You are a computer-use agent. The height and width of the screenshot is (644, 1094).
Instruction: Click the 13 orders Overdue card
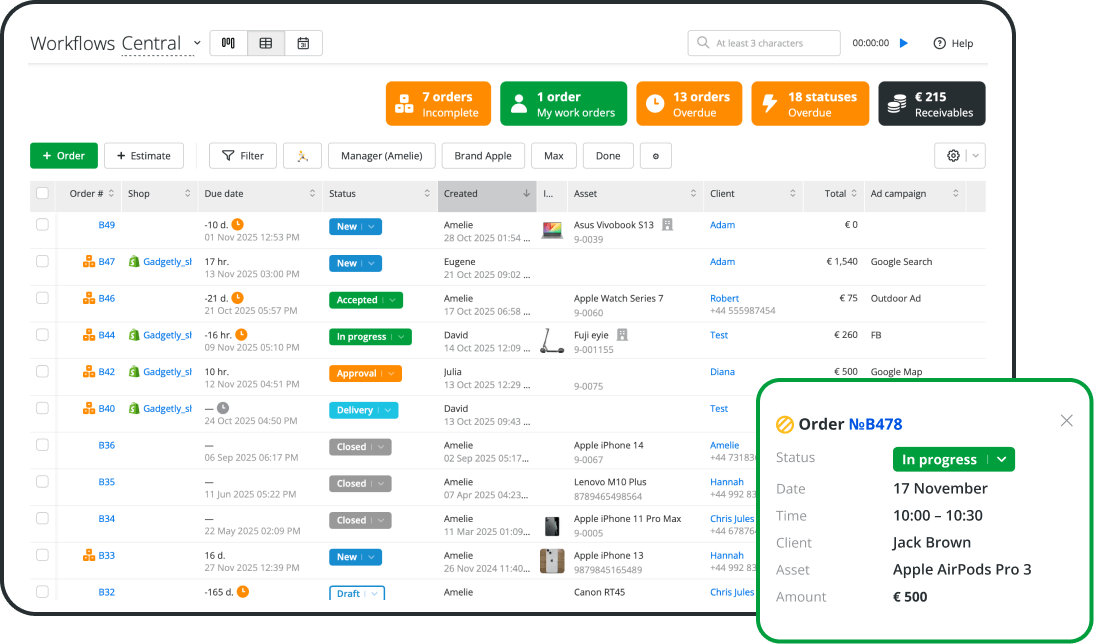[x=688, y=103]
